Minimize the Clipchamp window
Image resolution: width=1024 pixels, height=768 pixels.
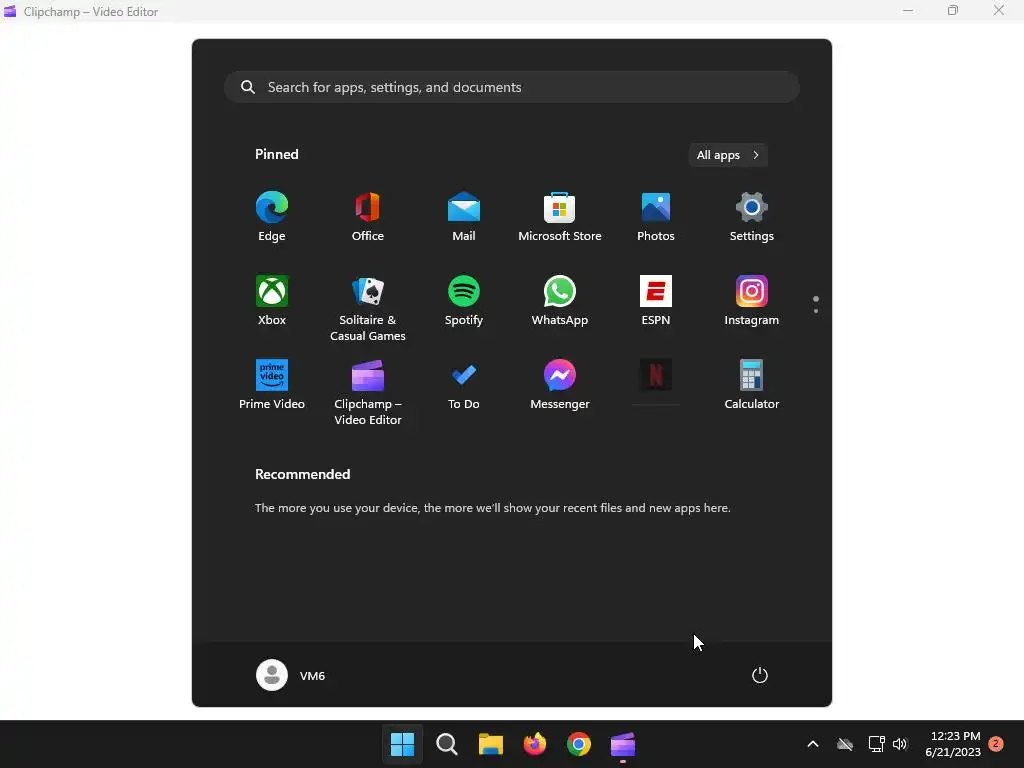click(x=908, y=11)
